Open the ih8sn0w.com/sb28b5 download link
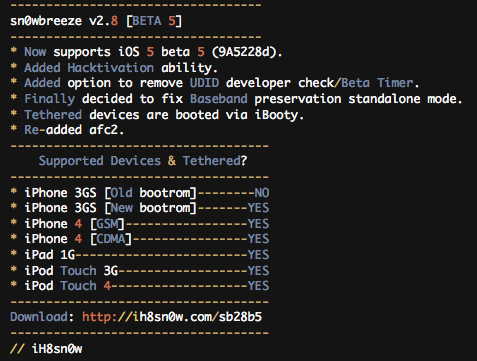The image size is (477, 361). (x=172, y=317)
